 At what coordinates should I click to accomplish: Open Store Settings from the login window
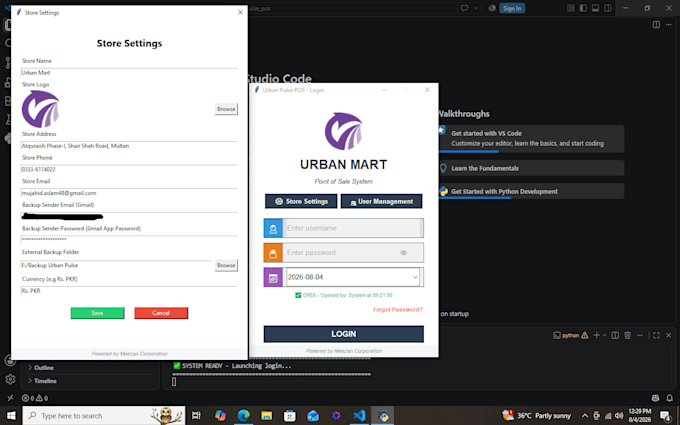tap(301, 201)
